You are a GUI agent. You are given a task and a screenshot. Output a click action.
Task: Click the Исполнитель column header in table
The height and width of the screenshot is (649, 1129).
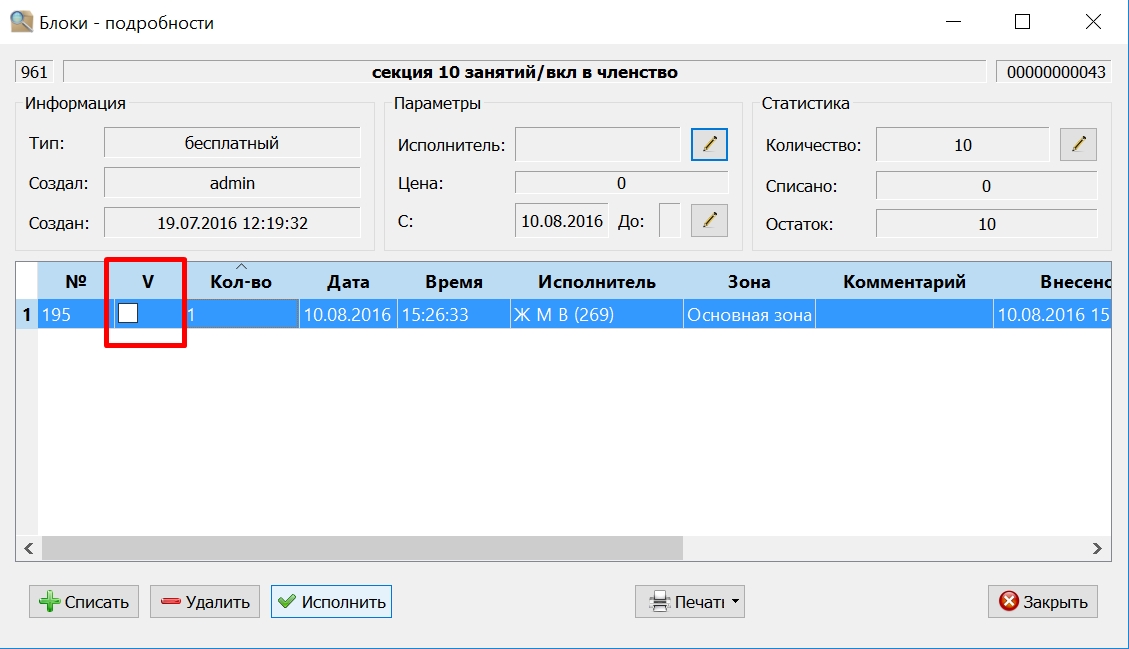pos(597,282)
